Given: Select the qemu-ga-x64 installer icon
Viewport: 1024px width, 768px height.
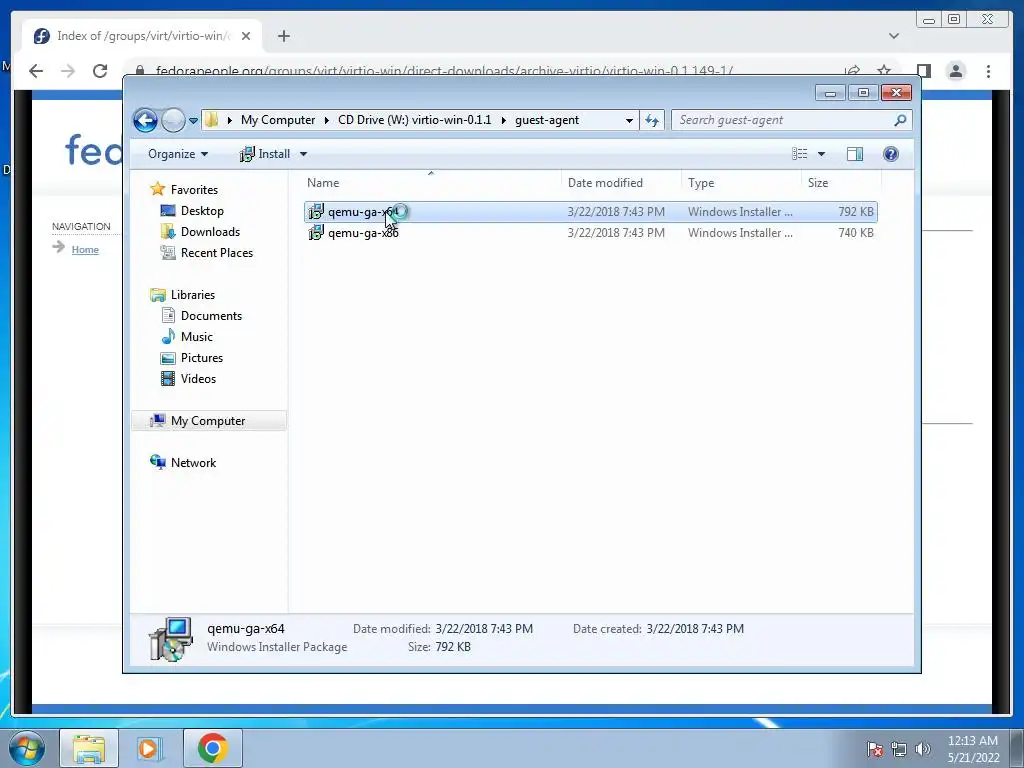Looking at the screenshot, I should pyautogui.click(x=316, y=212).
